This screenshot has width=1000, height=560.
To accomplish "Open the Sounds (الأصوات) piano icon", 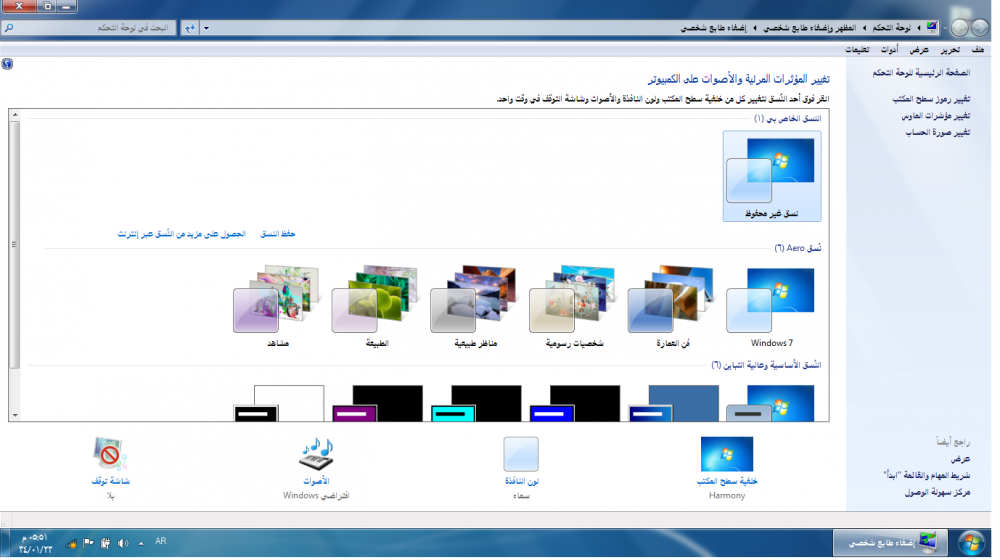I will (x=316, y=455).
